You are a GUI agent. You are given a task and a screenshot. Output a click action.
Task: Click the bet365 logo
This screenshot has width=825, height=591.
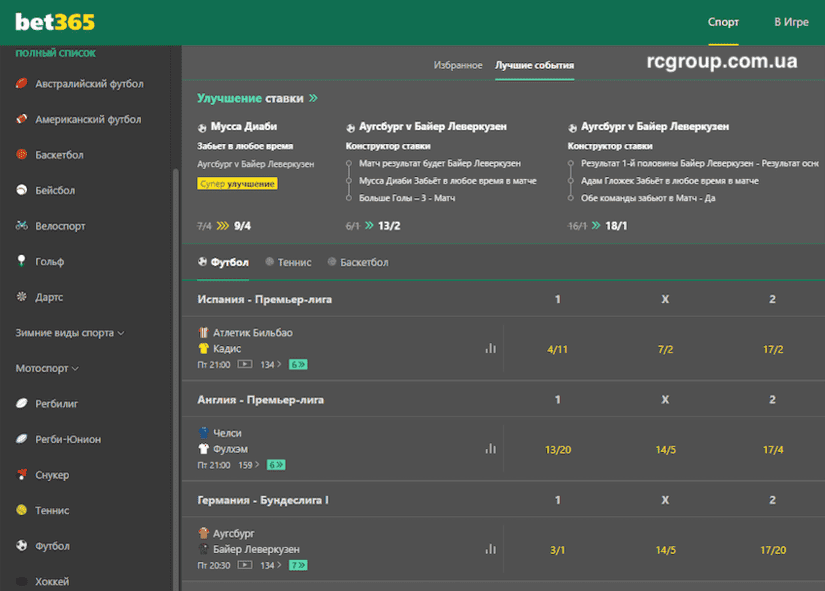click(55, 22)
